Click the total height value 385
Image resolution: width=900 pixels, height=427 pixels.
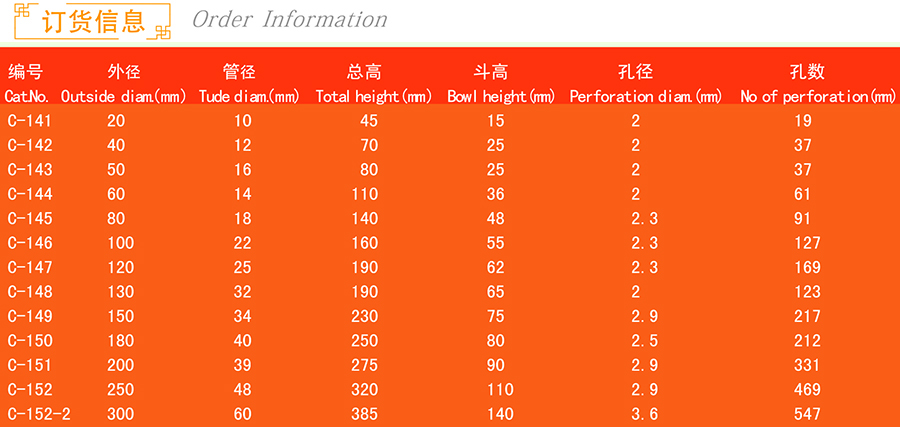[365, 414]
